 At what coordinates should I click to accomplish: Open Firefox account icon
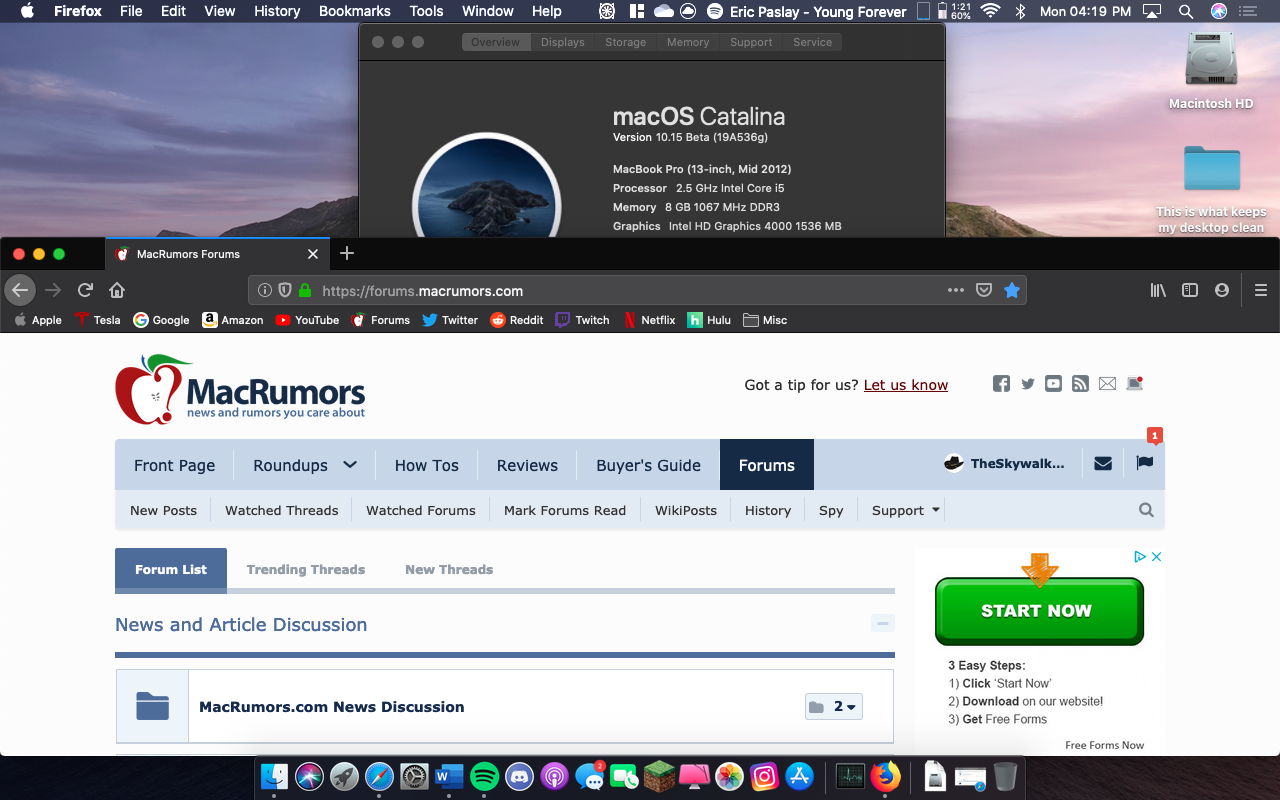click(x=1221, y=290)
